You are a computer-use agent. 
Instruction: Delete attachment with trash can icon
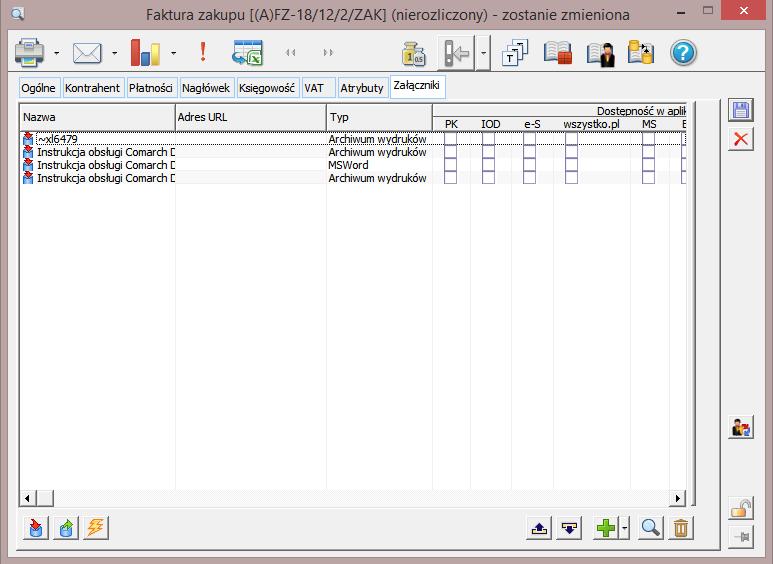pos(681,528)
